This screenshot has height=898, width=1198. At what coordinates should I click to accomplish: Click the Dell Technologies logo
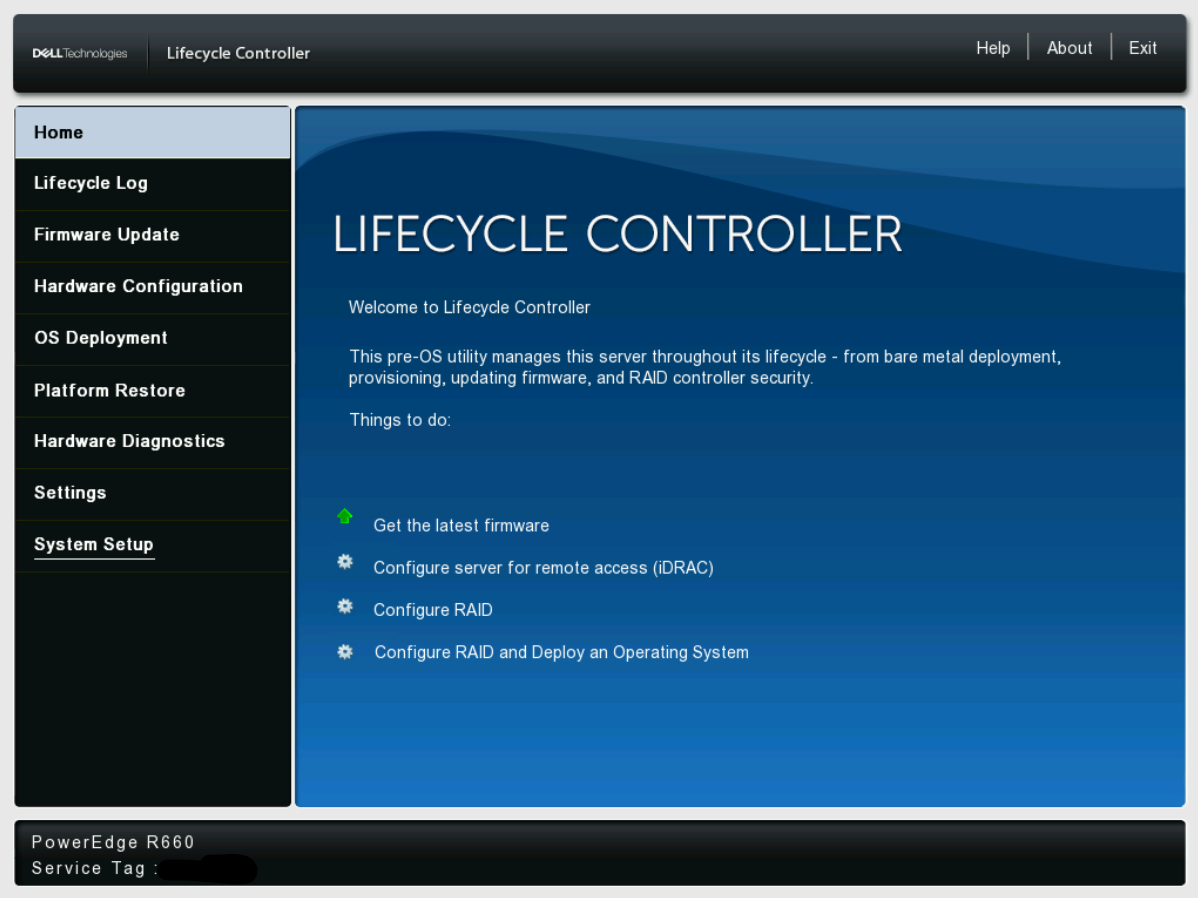[x=79, y=53]
